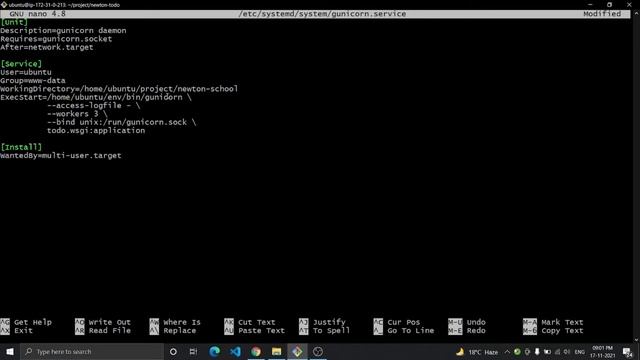Place cursor on the [Unit] section header

[x=14, y=22]
